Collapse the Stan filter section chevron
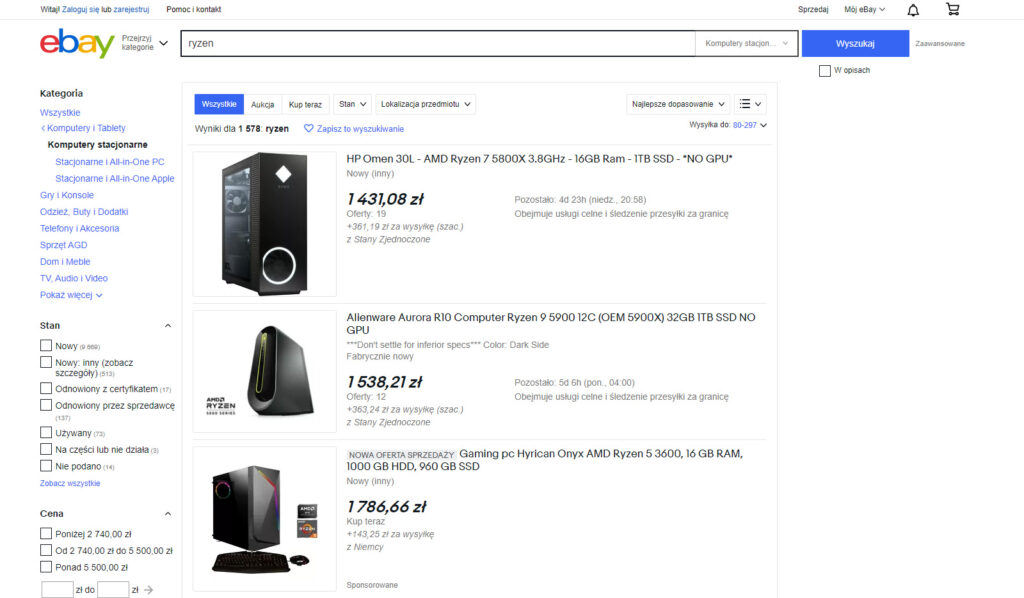The width and height of the screenshot is (1024, 598). point(167,326)
